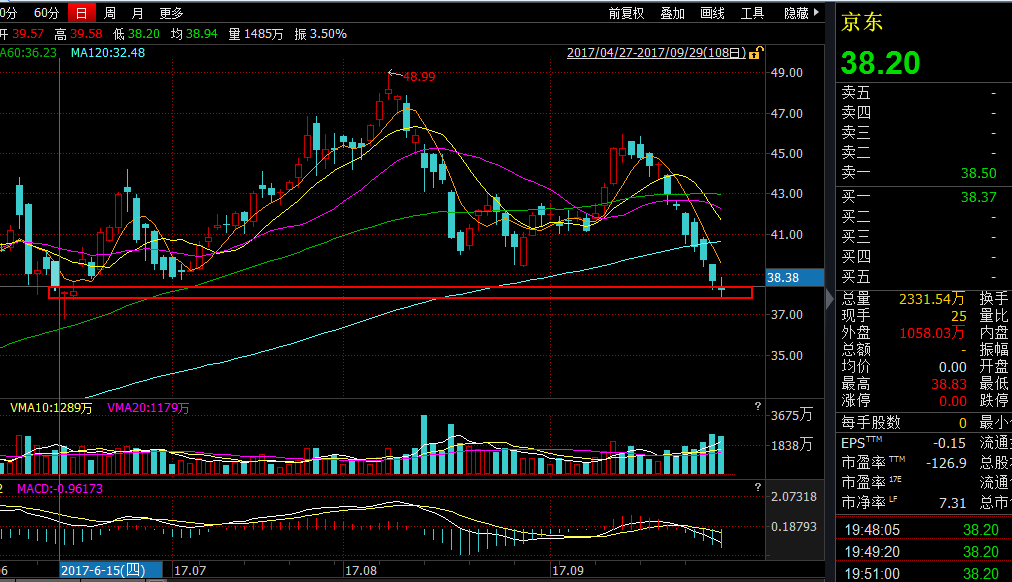Collapse the right quote panel using side arrow

828,299
